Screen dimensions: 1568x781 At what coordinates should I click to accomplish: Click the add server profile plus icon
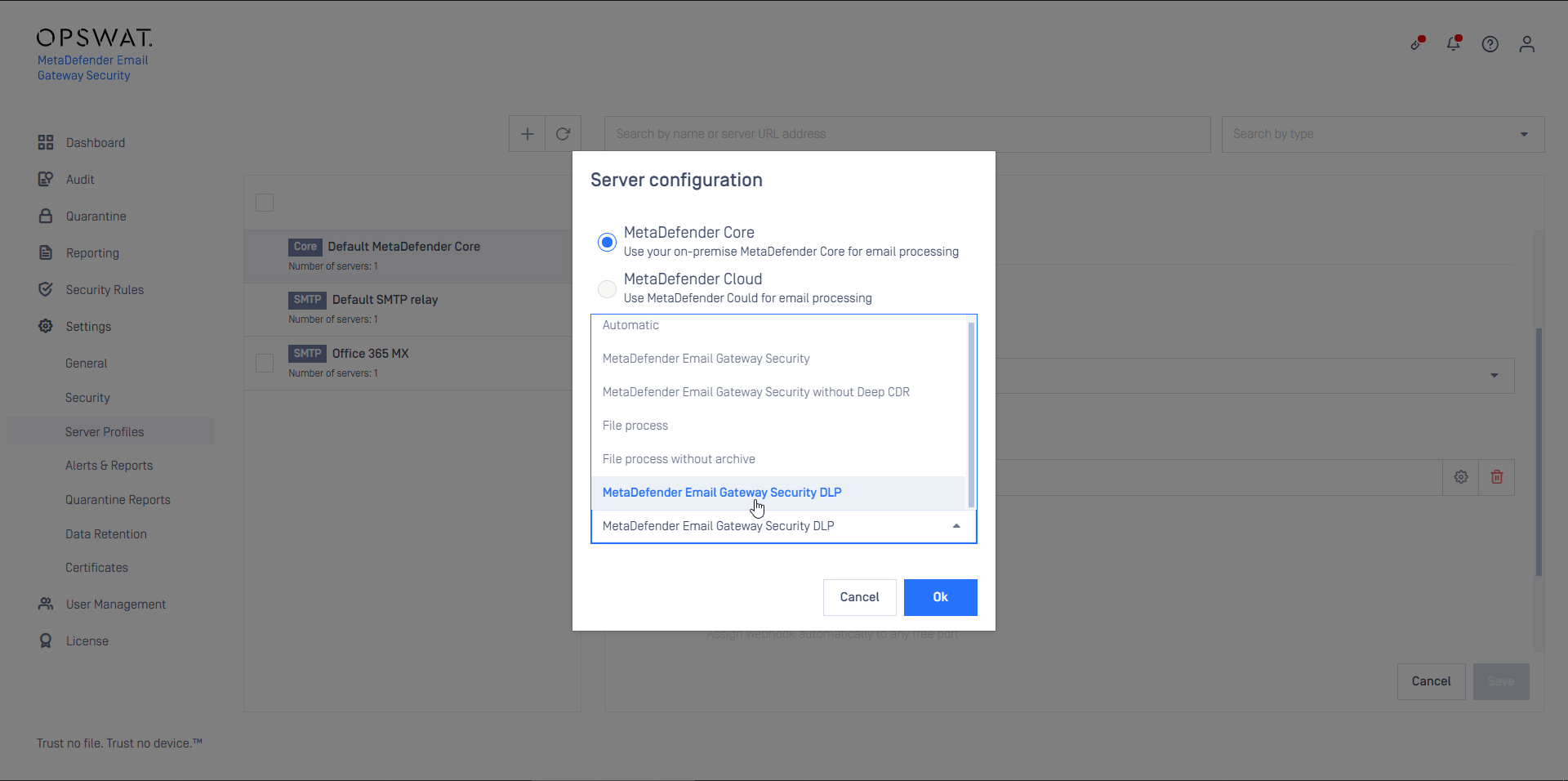tap(528, 134)
